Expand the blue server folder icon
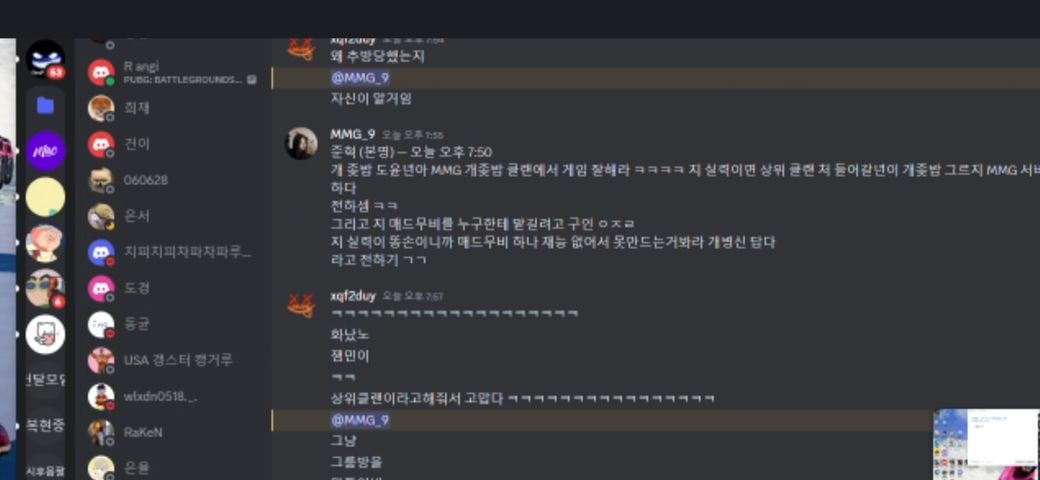The height and width of the screenshot is (480, 1040). 45,105
